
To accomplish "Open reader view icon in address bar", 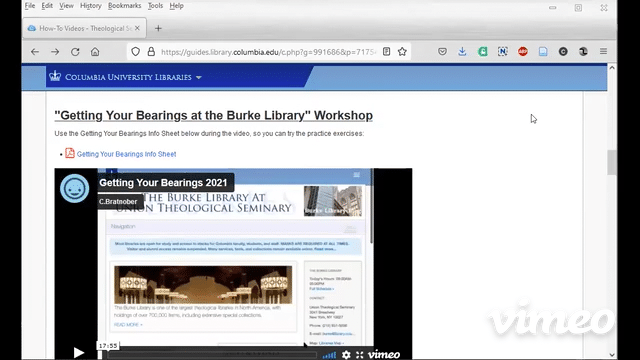I will pos(386,51).
